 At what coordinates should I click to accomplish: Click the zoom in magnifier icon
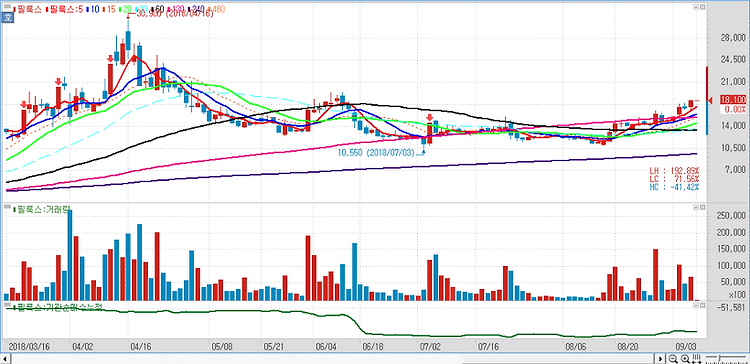[684, 359]
